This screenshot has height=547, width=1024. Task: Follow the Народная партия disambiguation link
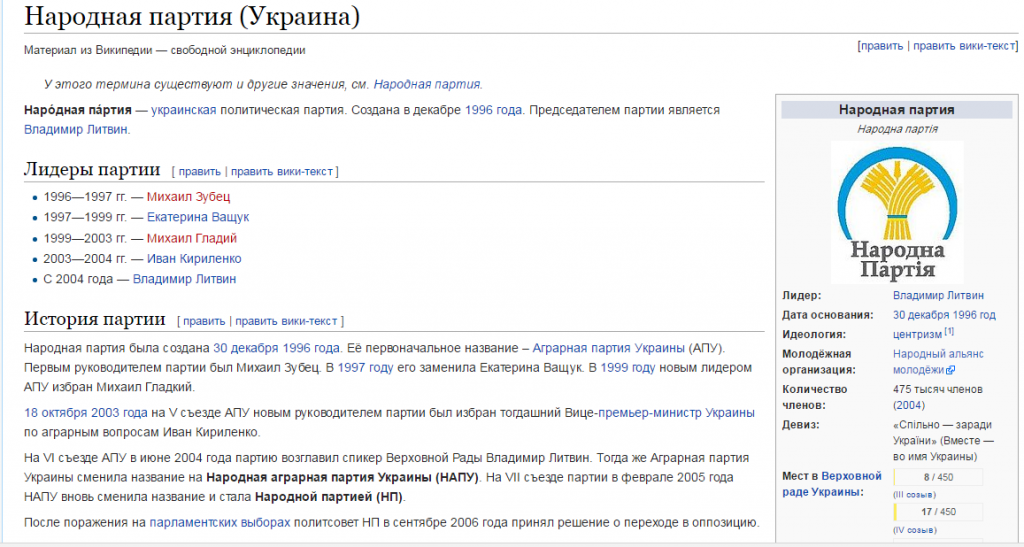pyautogui.click(x=427, y=85)
